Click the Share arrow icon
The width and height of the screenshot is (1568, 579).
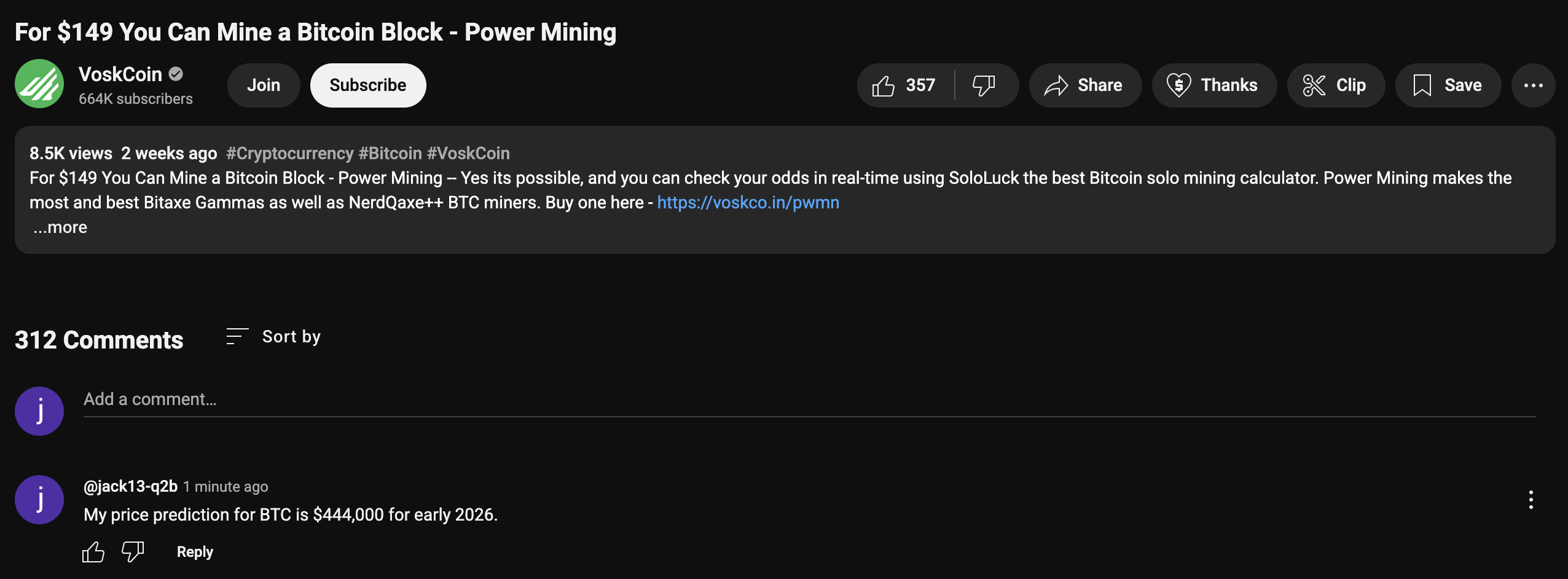(x=1056, y=85)
